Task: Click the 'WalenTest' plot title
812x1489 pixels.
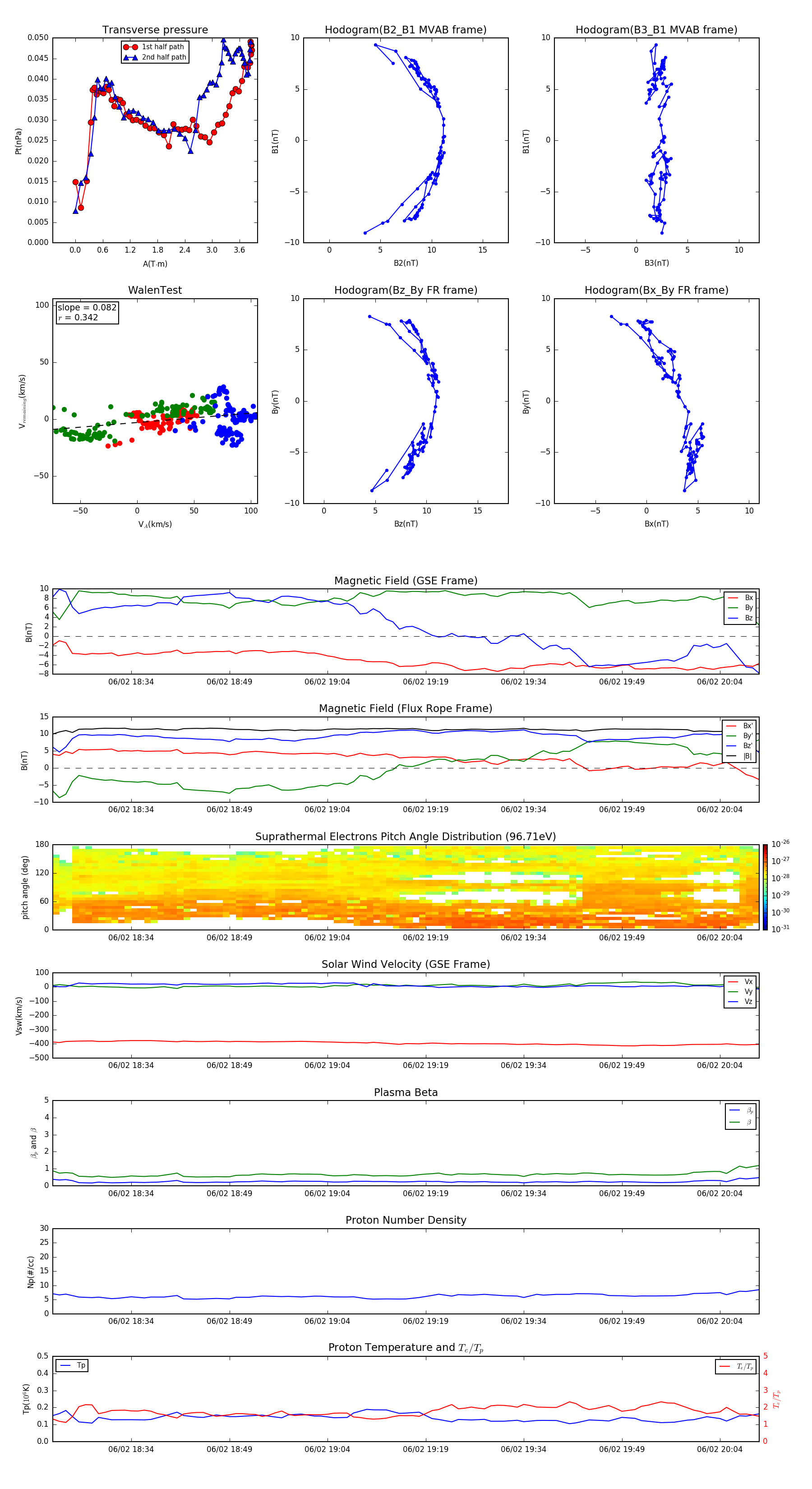Action: pos(155,290)
